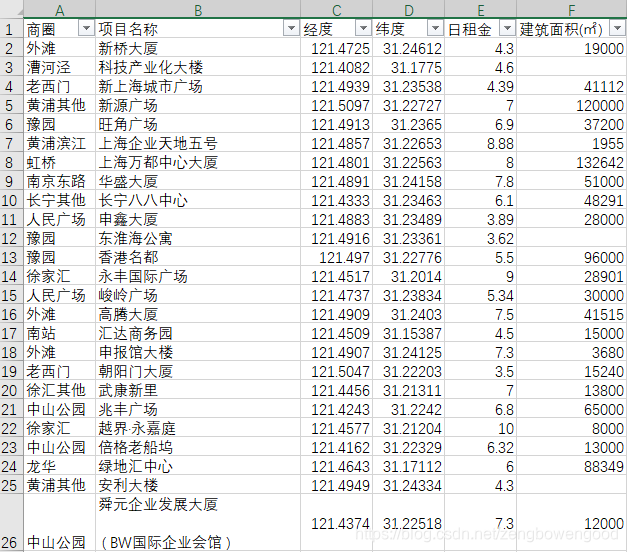Click cell containing 峻岭广场
The image size is (627, 552).
pyautogui.click(x=198, y=295)
